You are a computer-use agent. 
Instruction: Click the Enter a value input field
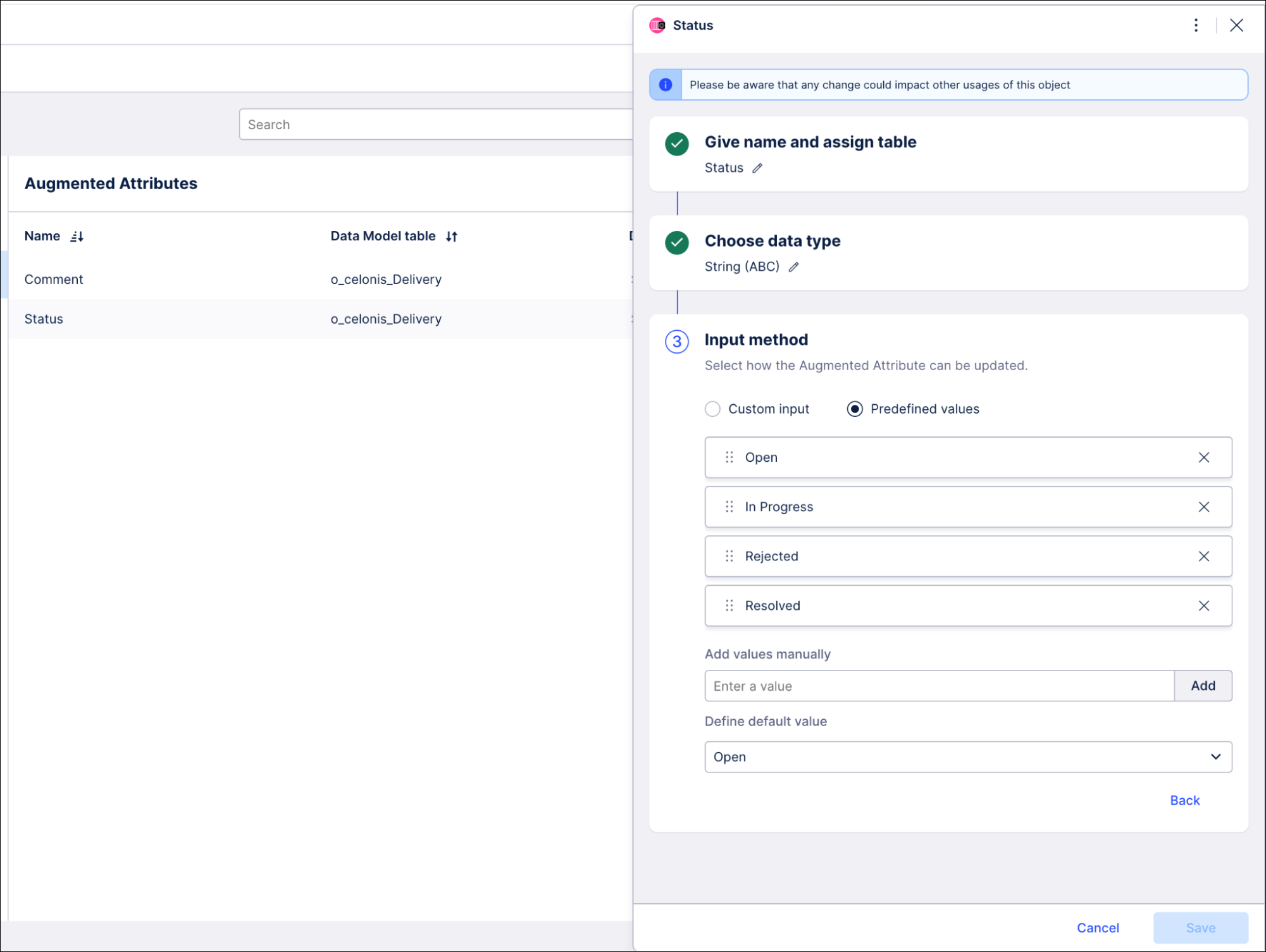click(x=938, y=685)
